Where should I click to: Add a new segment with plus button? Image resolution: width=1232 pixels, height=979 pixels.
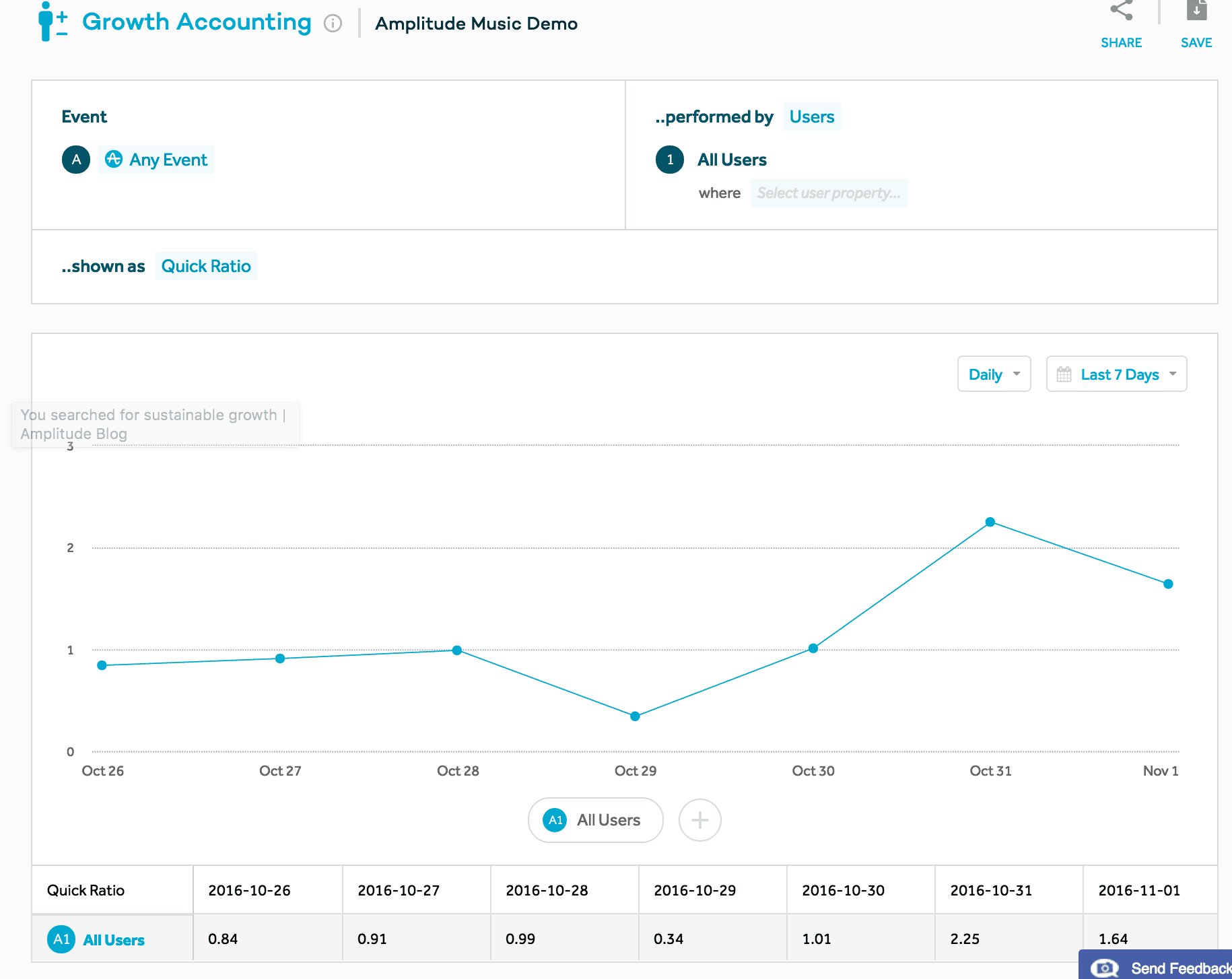tap(699, 820)
